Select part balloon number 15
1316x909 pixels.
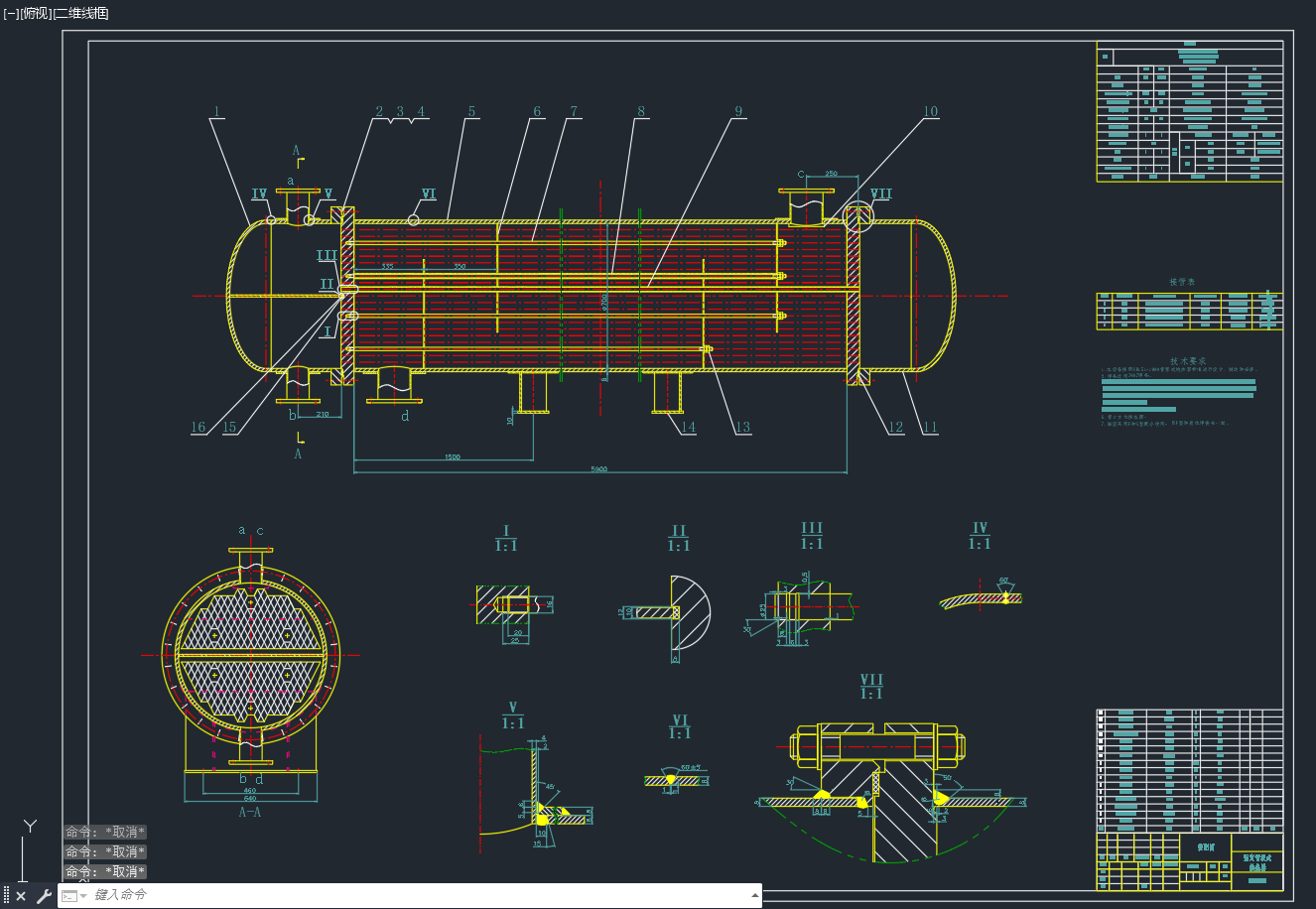coord(229,428)
